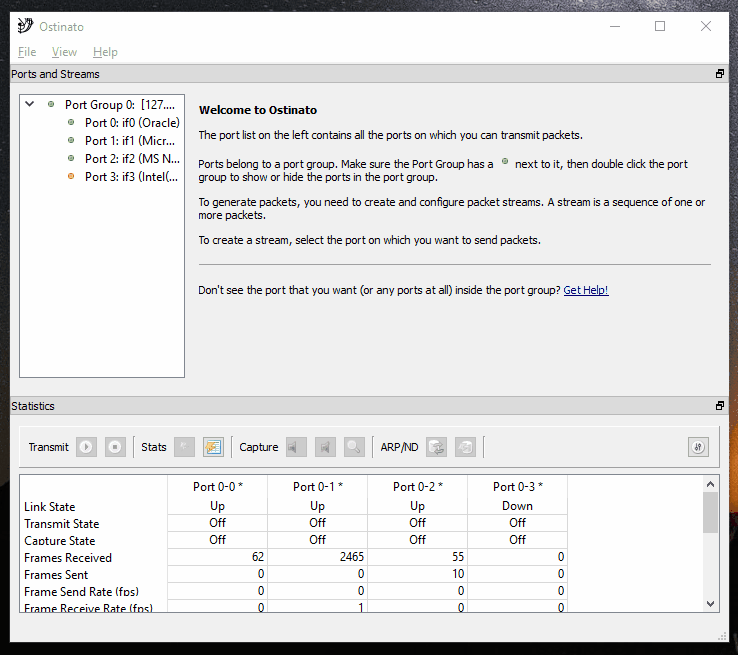Click the statistics scrollbar up arrow

pyautogui.click(x=711, y=484)
